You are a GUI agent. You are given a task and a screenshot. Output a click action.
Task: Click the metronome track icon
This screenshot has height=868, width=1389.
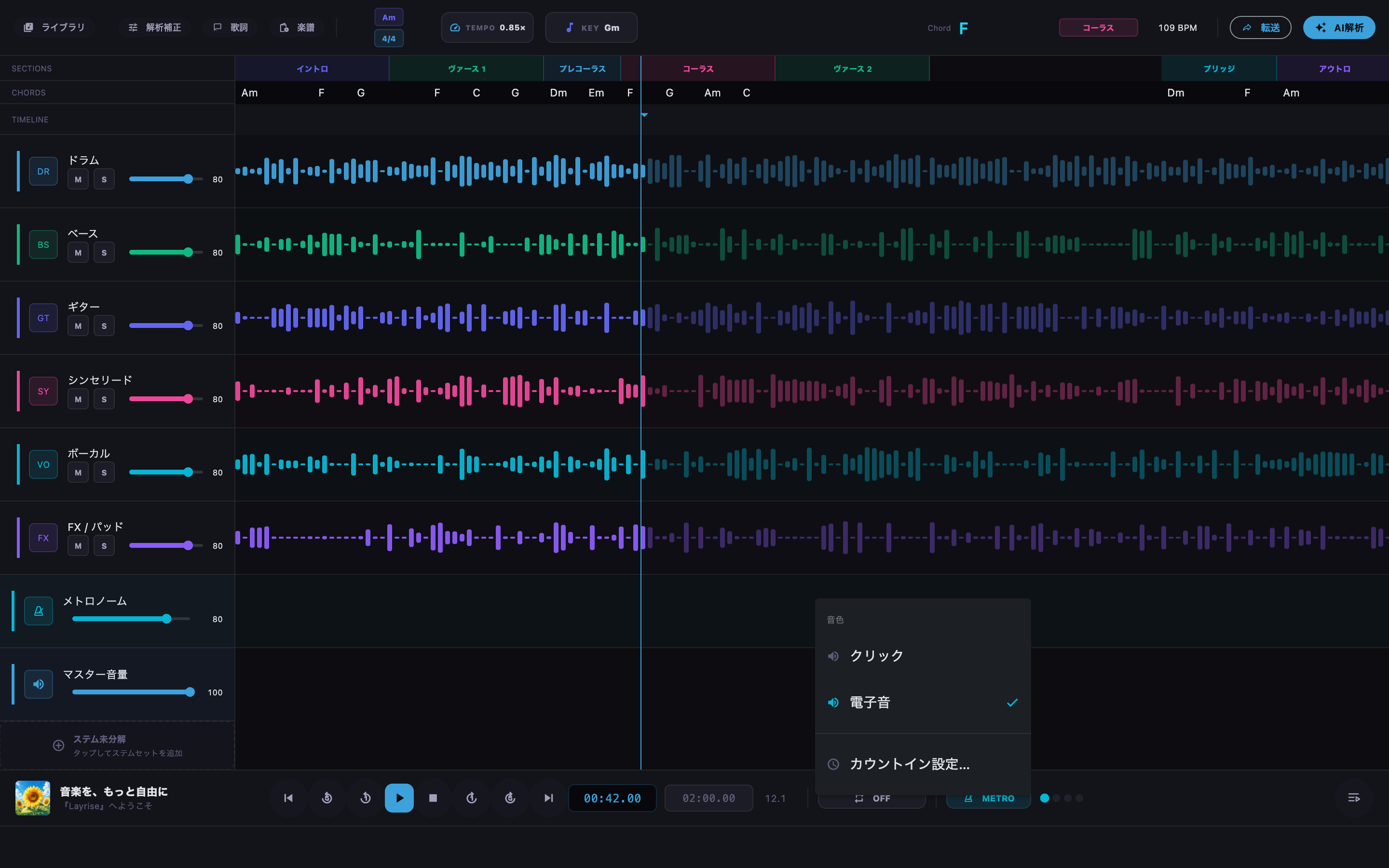(x=39, y=611)
